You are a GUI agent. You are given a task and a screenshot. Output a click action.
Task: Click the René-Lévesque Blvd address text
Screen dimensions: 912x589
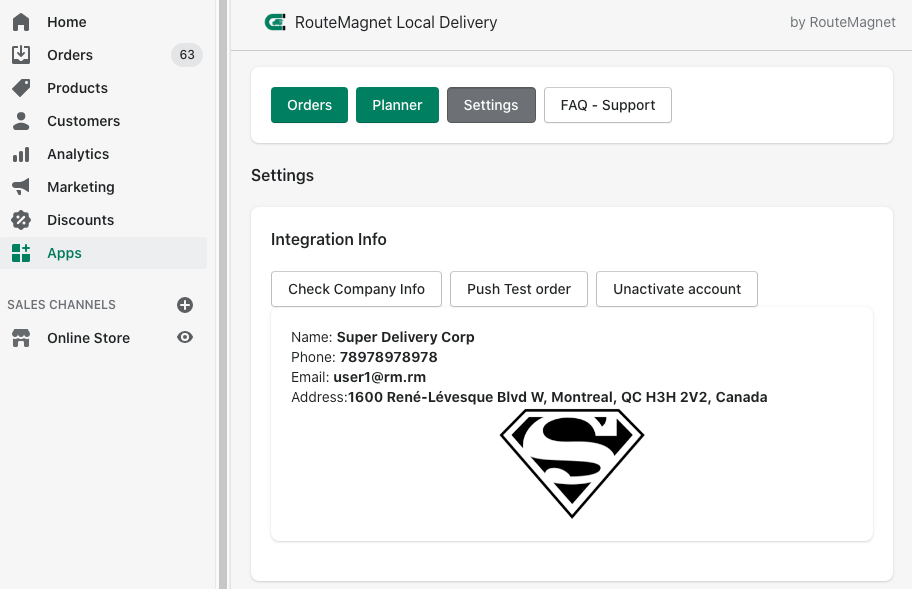click(x=558, y=397)
